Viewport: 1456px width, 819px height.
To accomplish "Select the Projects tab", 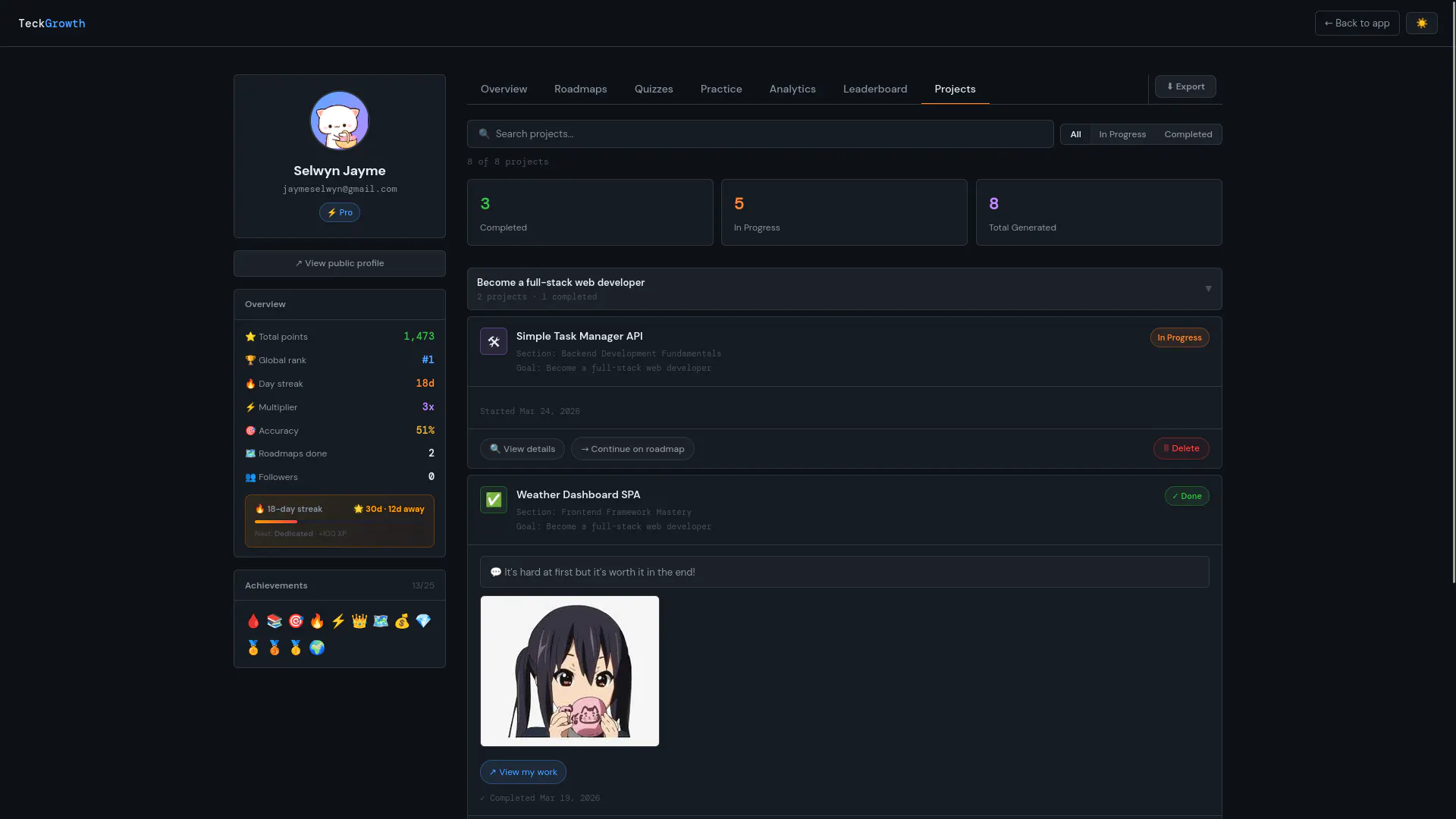I will click(955, 89).
